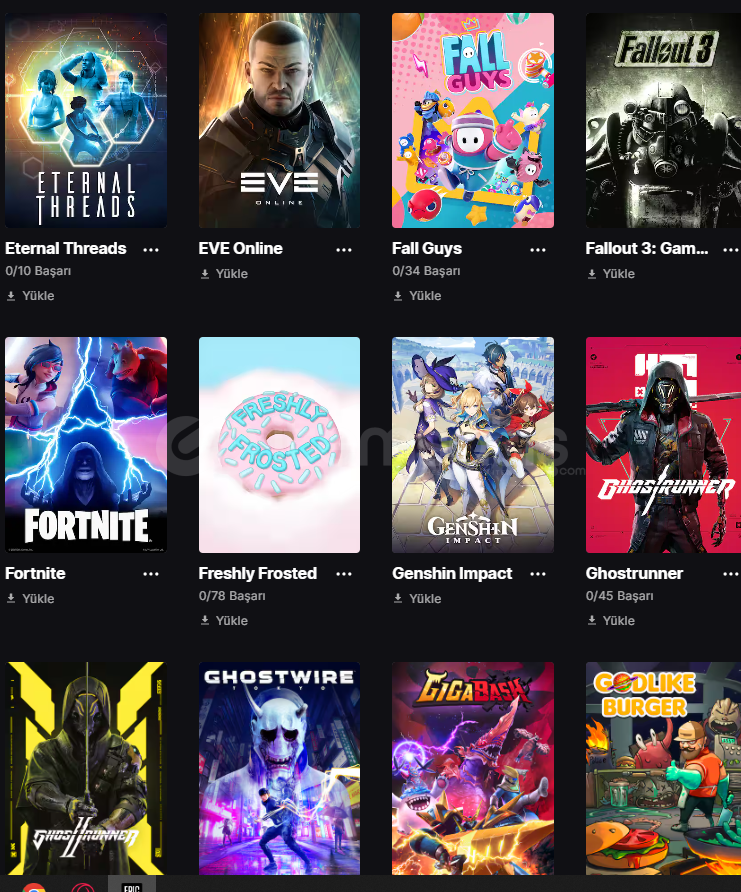
Task: Click Yükle under Eternal Threads
Action: coord(30,296)
